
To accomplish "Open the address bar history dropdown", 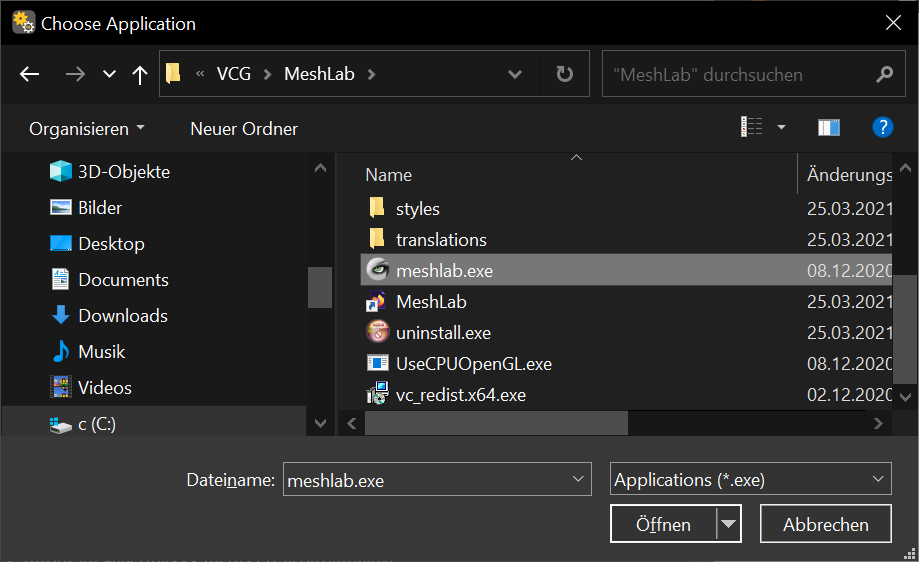I will pos(515,74).
